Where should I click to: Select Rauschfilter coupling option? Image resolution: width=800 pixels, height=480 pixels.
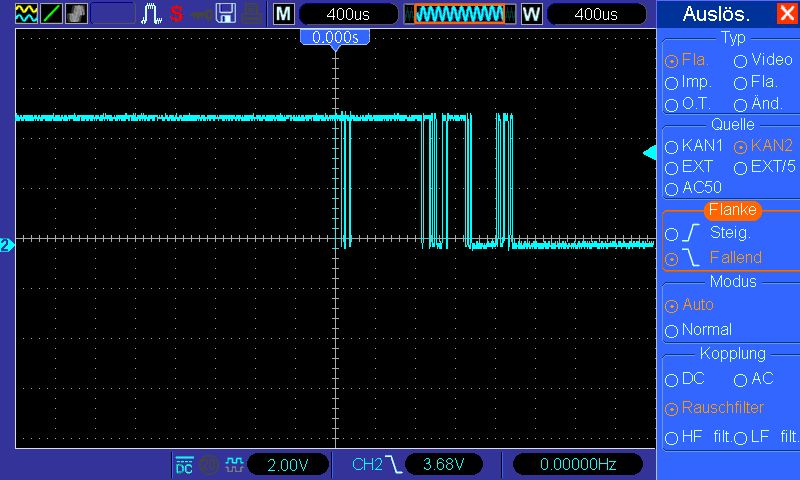pos(714,408)
